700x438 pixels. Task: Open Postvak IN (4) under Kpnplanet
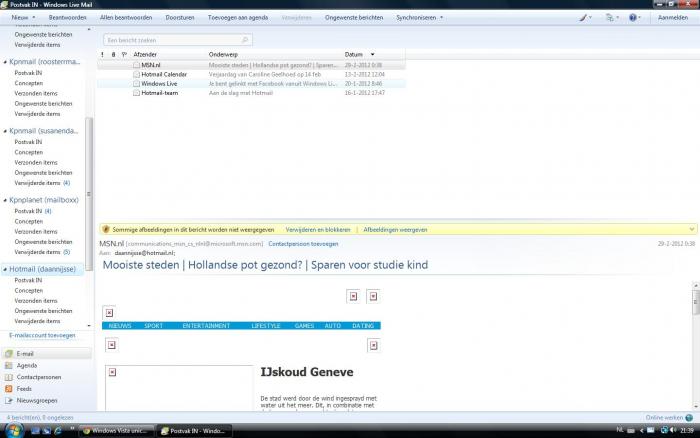click(33, 211)
